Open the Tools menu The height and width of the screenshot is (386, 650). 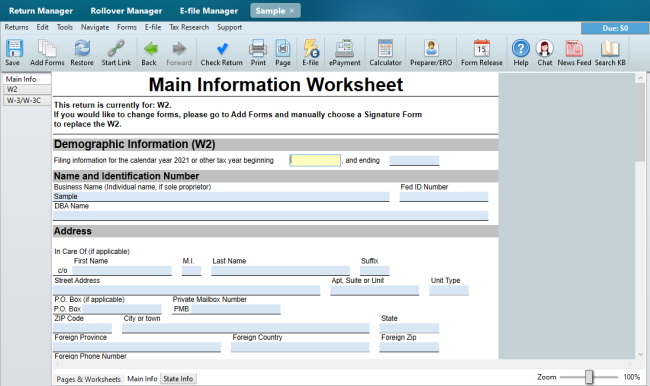click(65, 27)
